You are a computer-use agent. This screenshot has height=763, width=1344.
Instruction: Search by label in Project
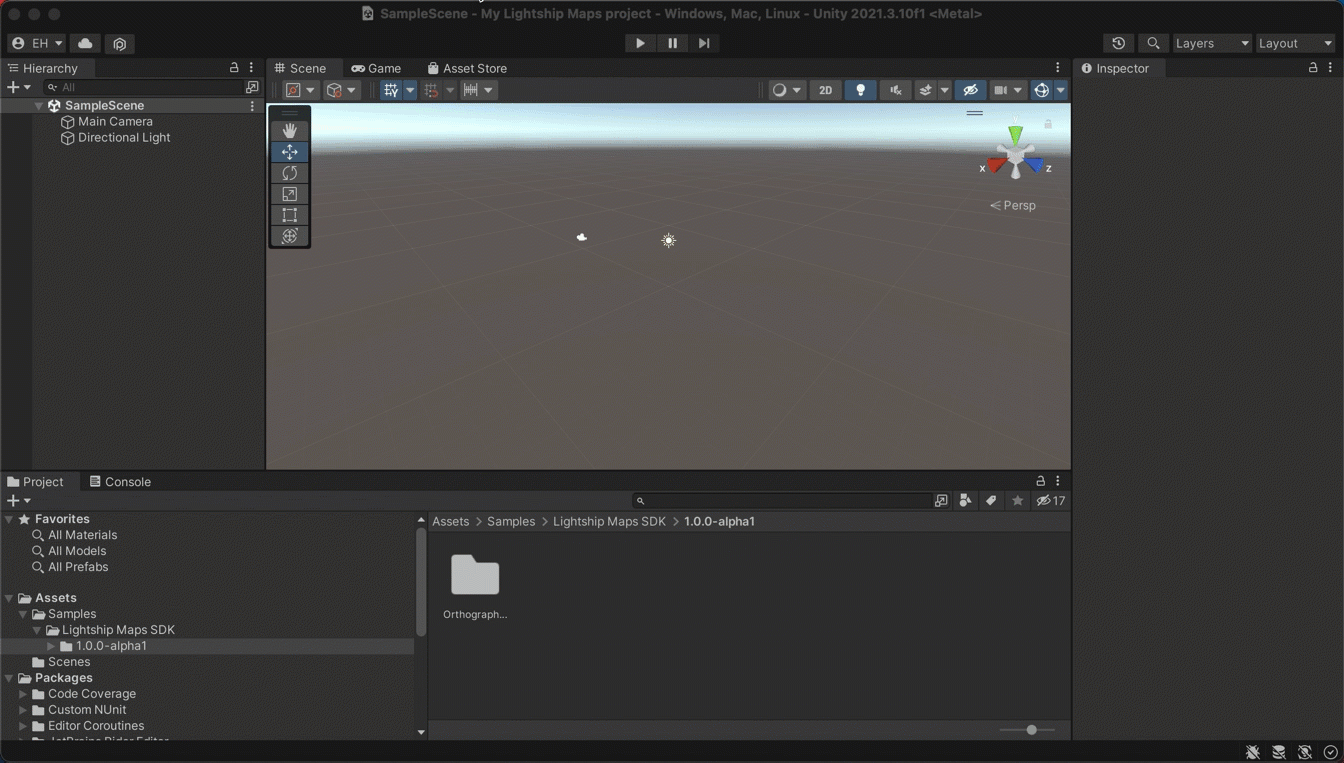pos(991,501)
